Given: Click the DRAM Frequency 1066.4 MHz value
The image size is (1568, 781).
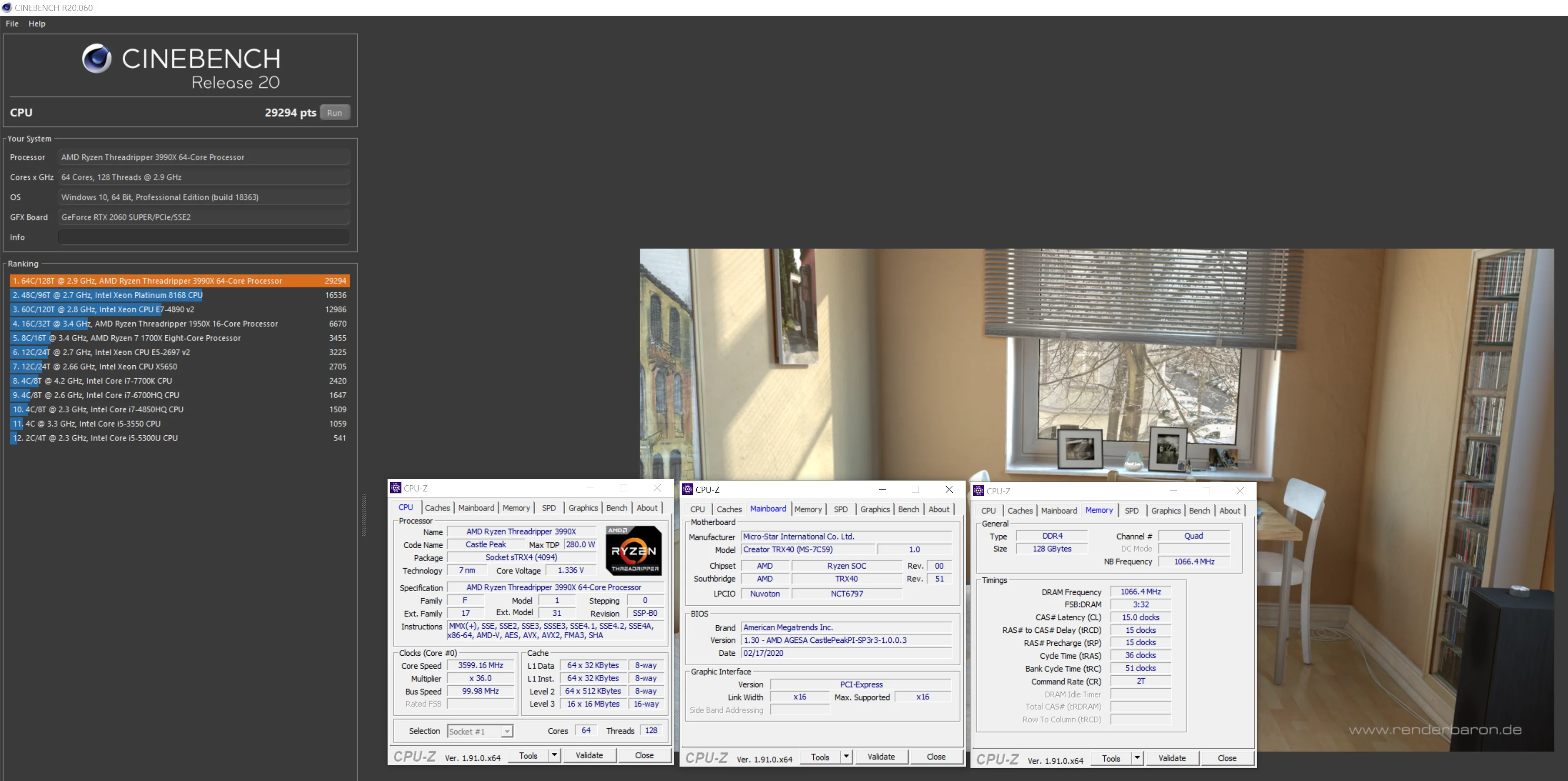Looking at the screenshot, I should [x=1141, y=591].
